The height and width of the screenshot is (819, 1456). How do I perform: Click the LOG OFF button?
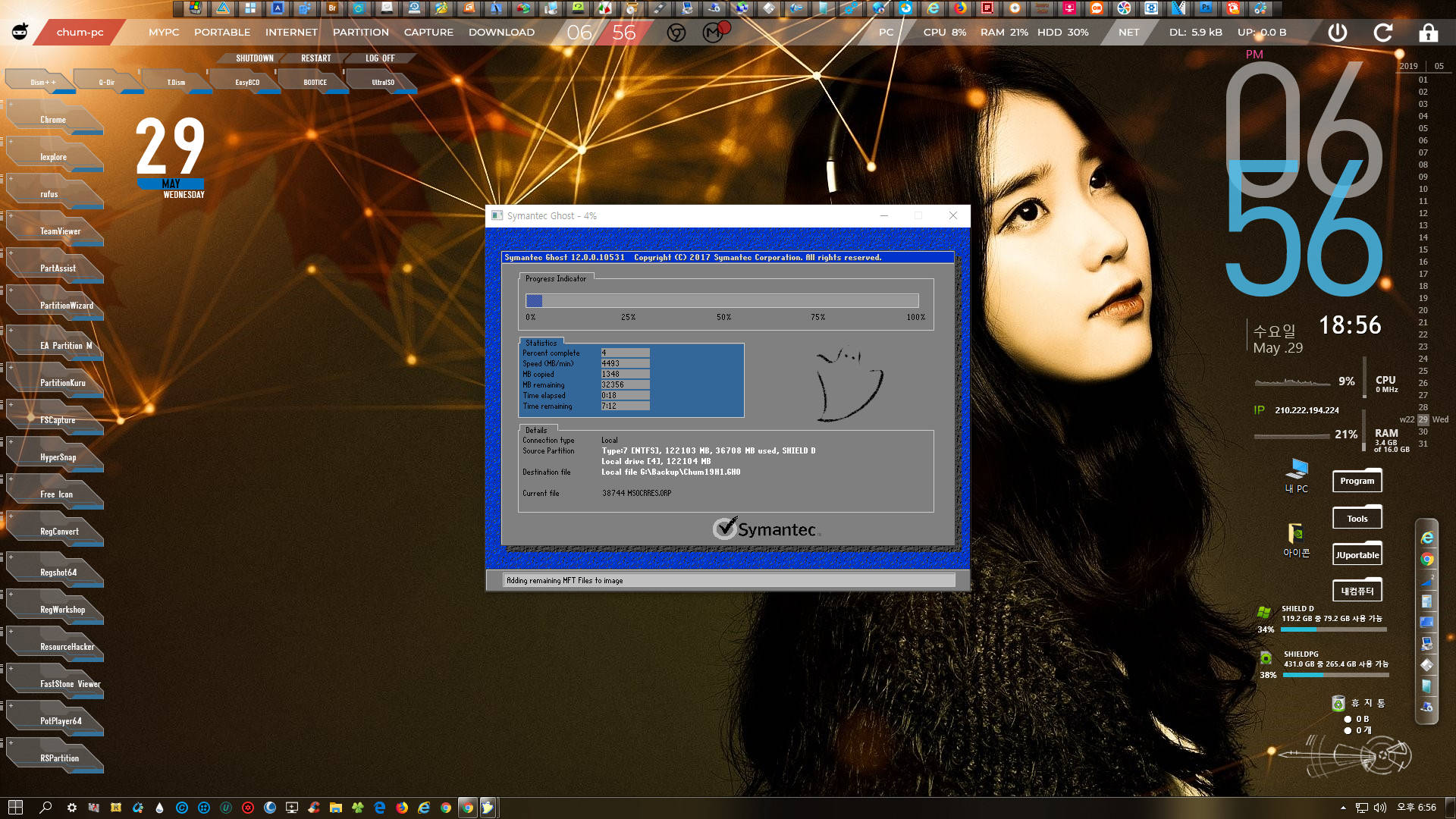point(380,58)
